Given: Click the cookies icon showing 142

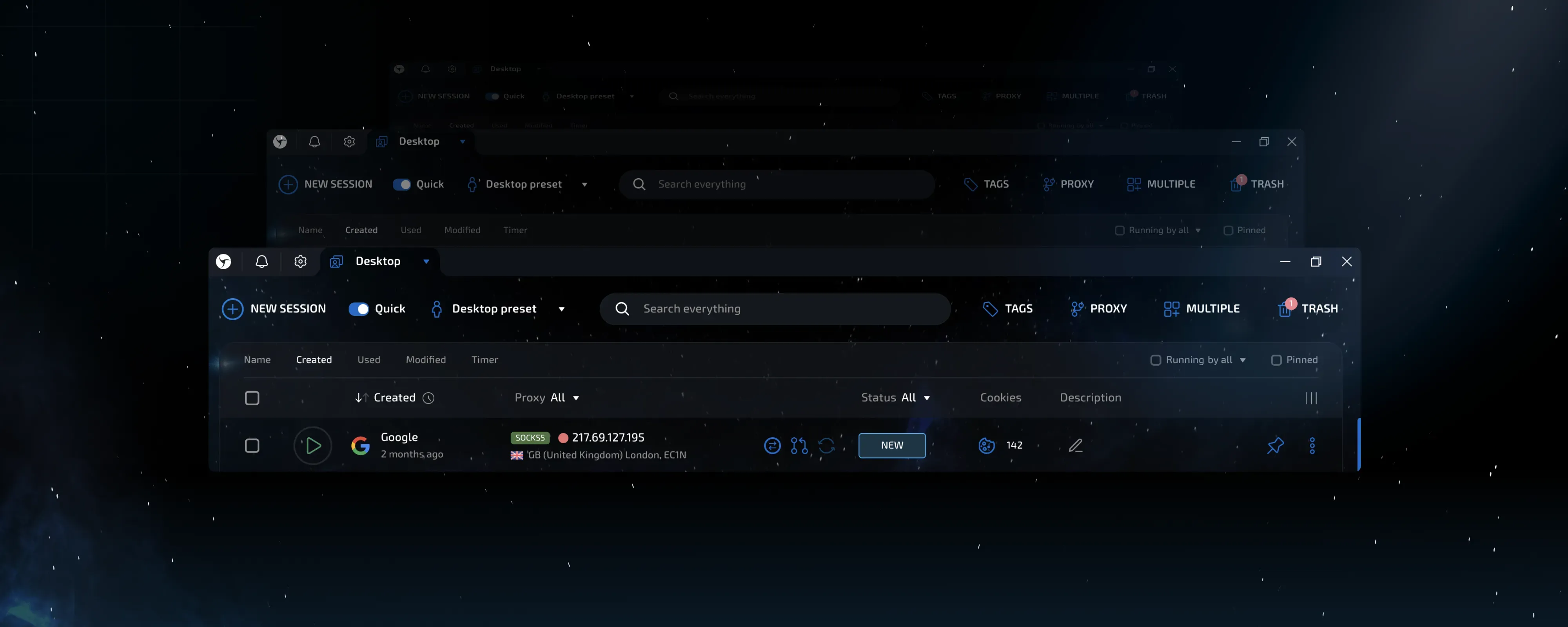Looking at the screenshot, I should (987, 446).
